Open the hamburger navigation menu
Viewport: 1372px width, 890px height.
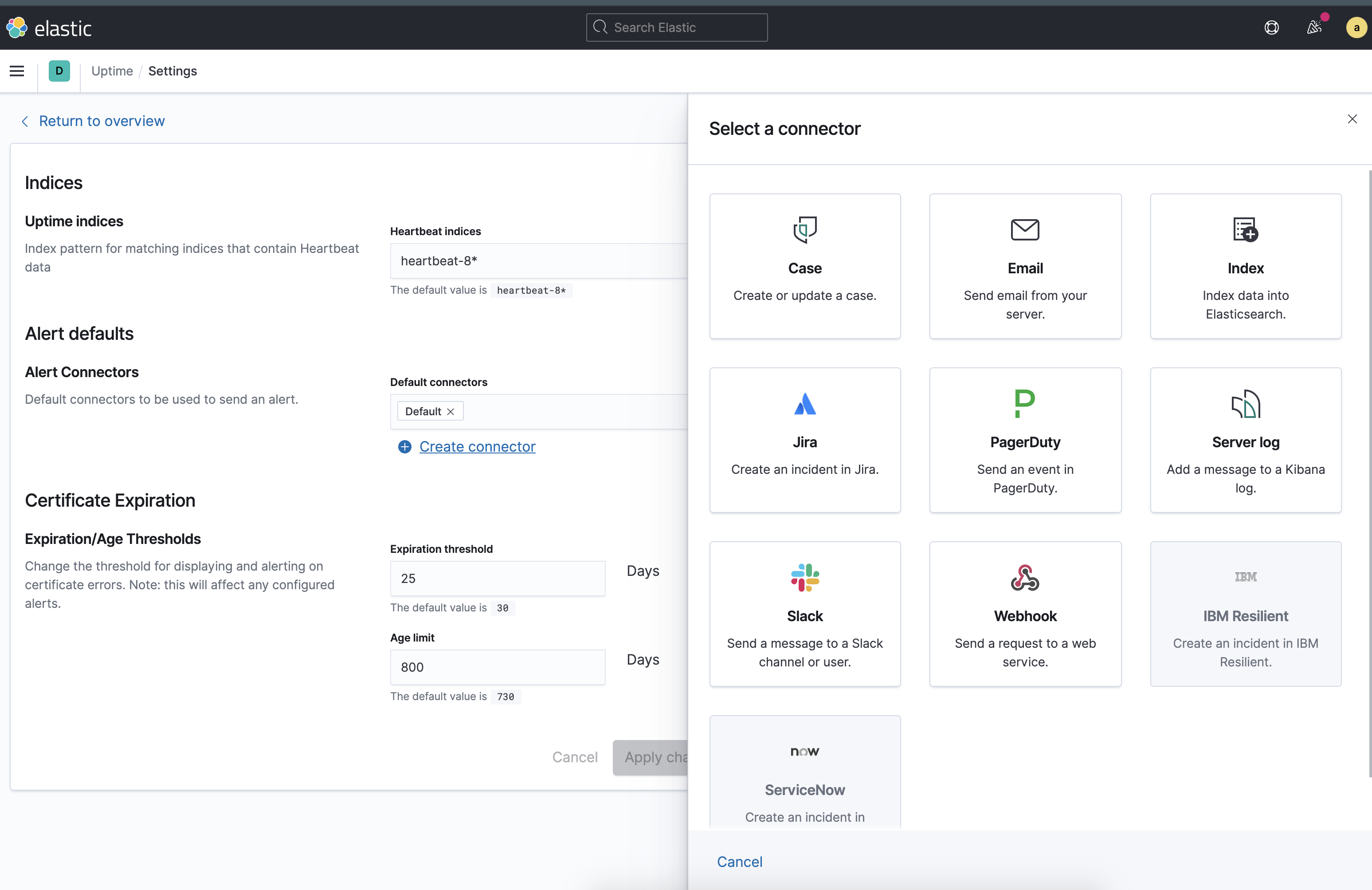pyautogui.click(x=17, y=71)
